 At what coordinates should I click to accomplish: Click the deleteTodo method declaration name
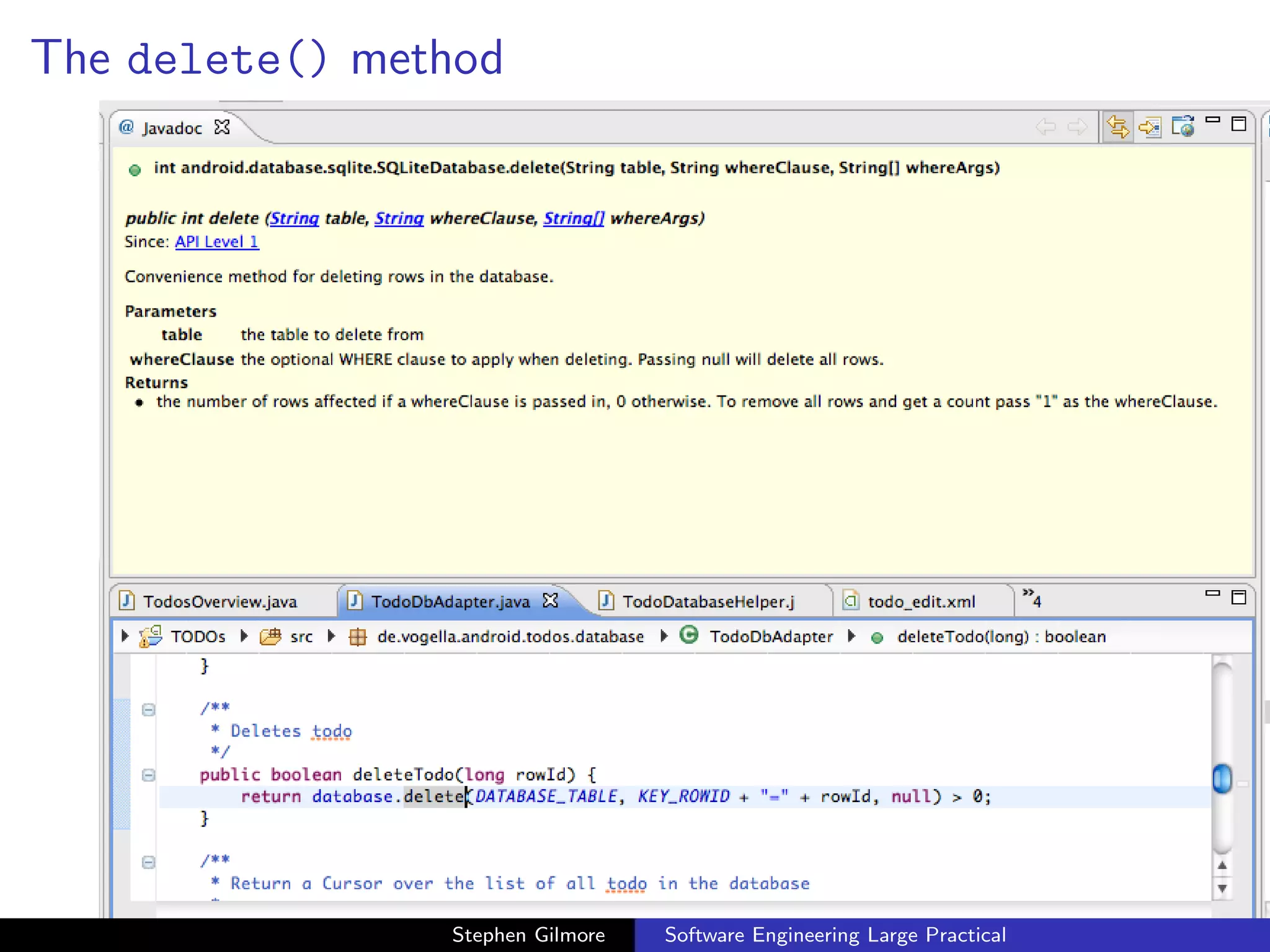tap(404, 775)
